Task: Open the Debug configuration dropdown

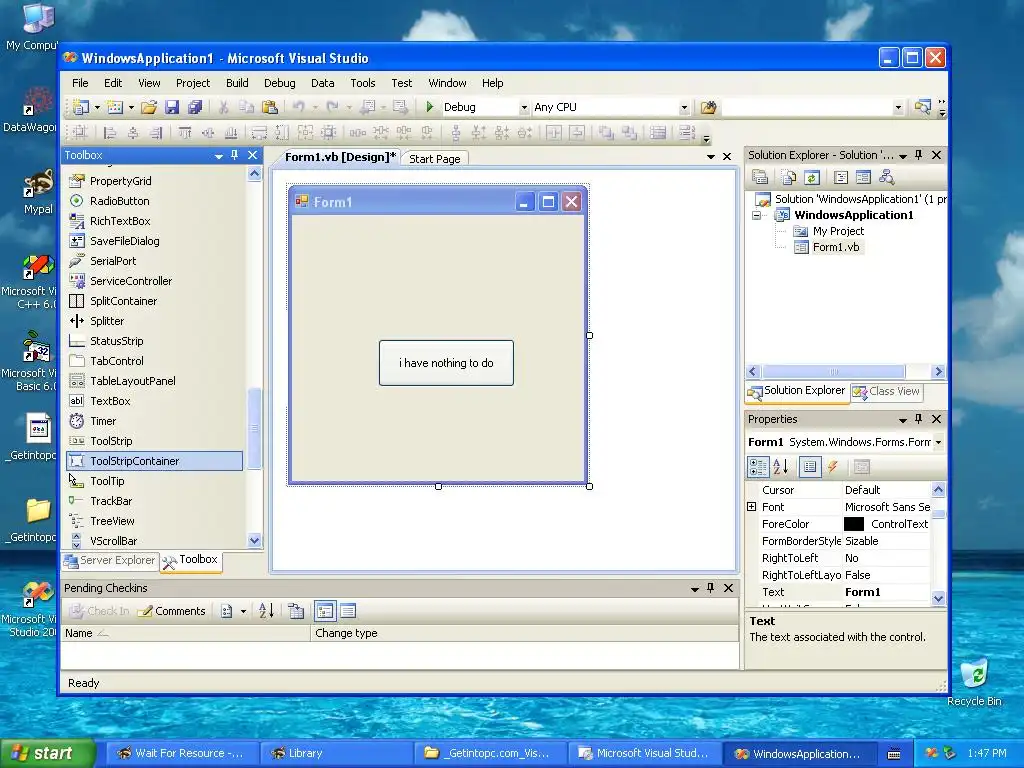Action: (x=524, y=108)
